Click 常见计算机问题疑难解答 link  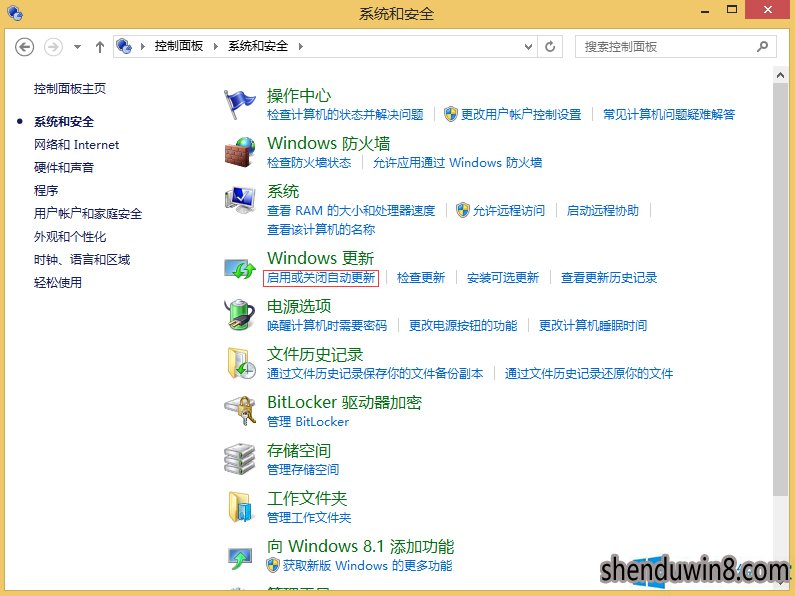pyautogui.click(x=669, y=115)
